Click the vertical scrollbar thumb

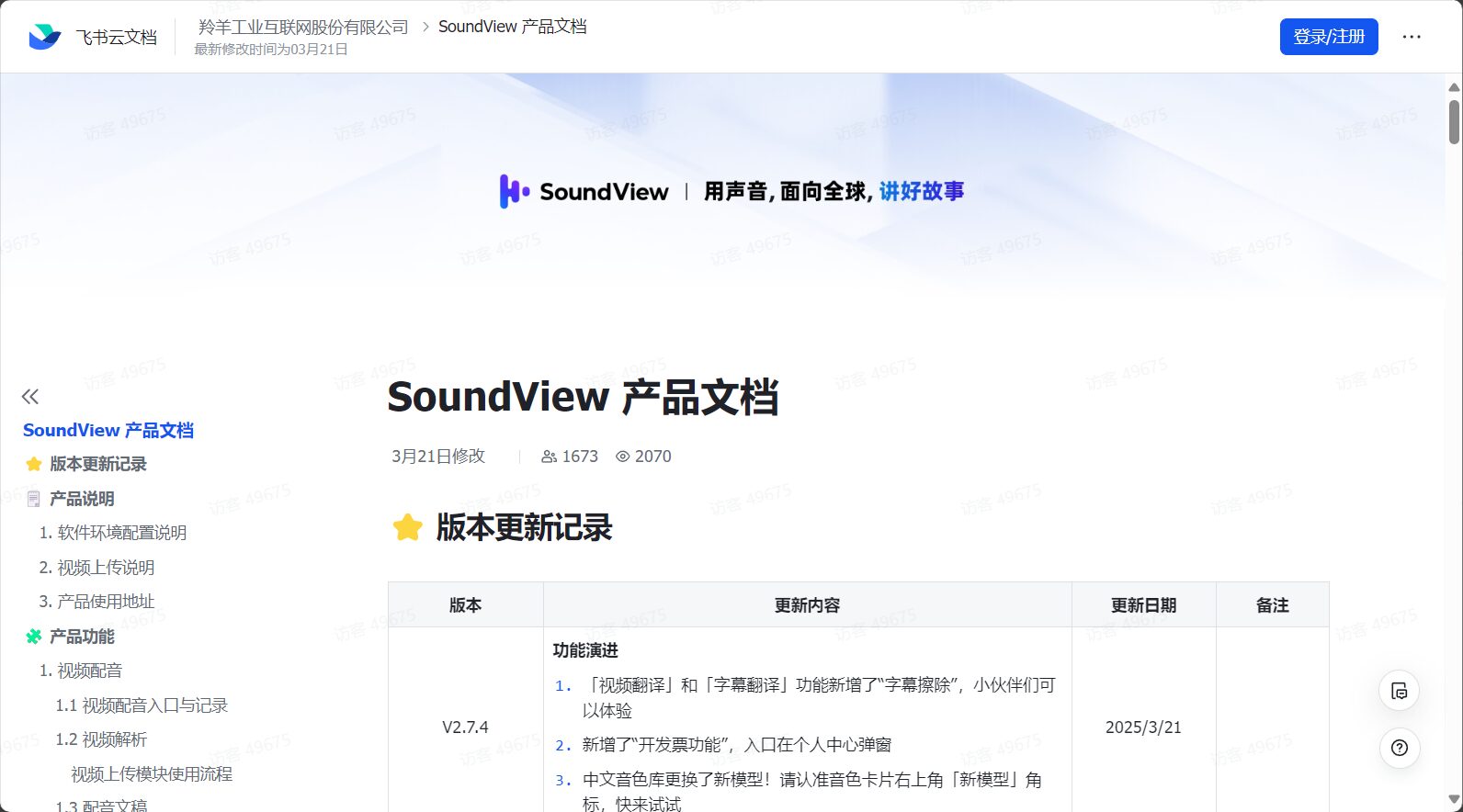coord(1454,122)
